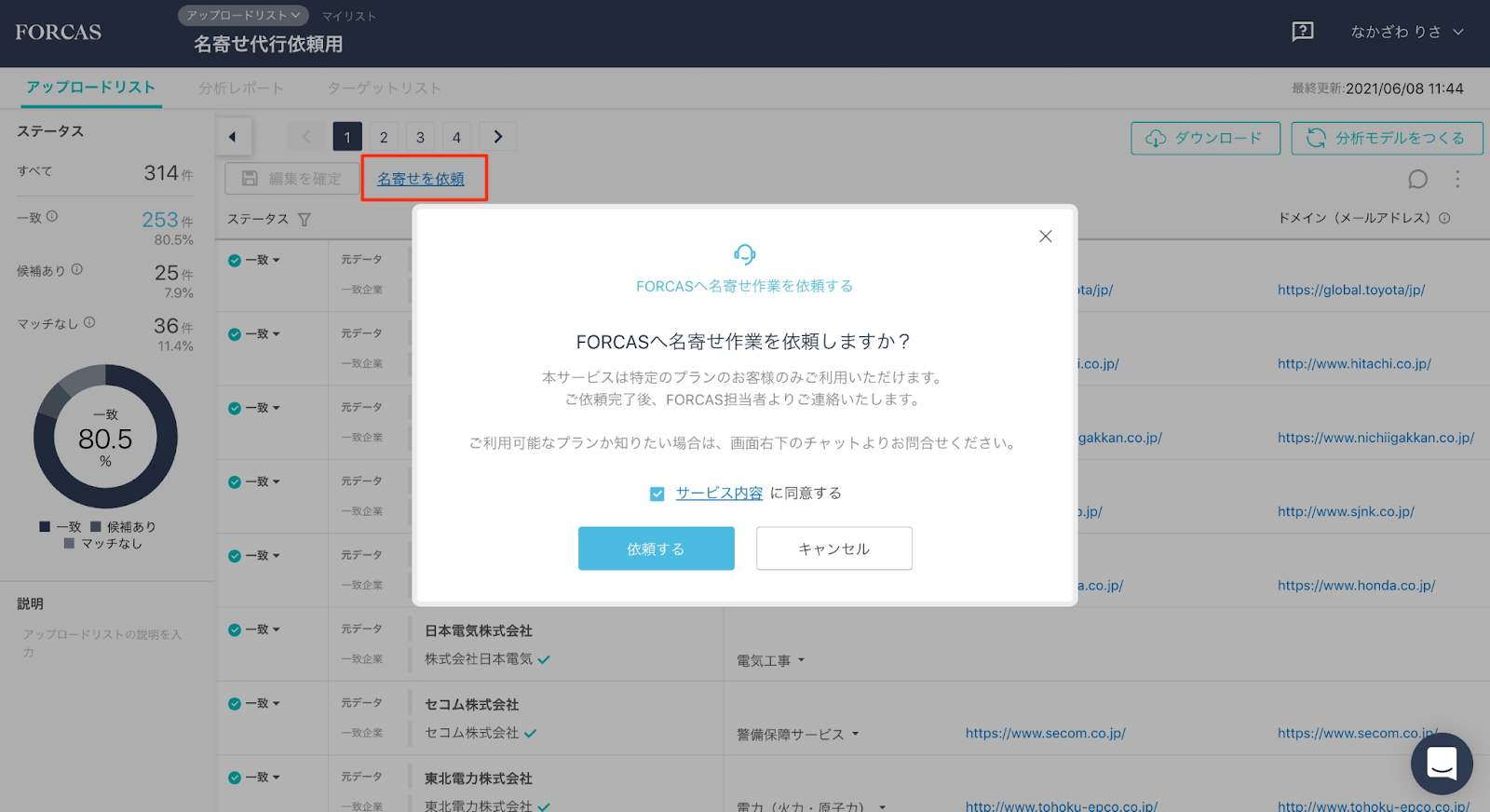The width and height of the screenshot is (1490, 812).
Task: Click info icon next to マッチなし
Action: coord(89,322)
